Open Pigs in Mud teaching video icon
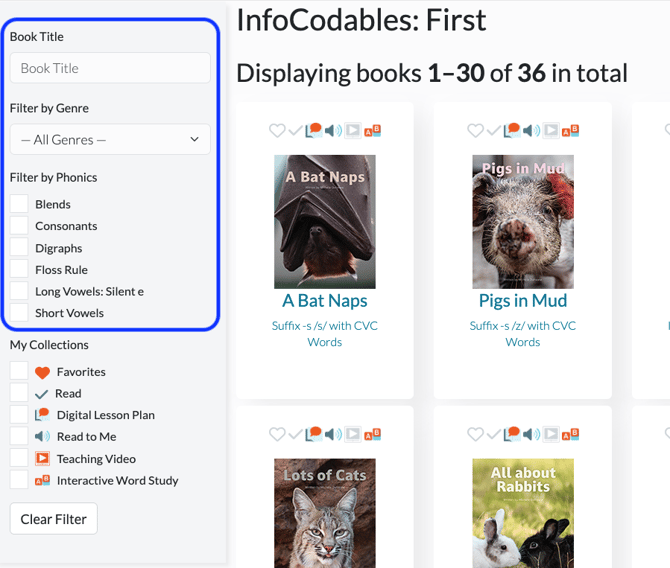 point(551,130)
